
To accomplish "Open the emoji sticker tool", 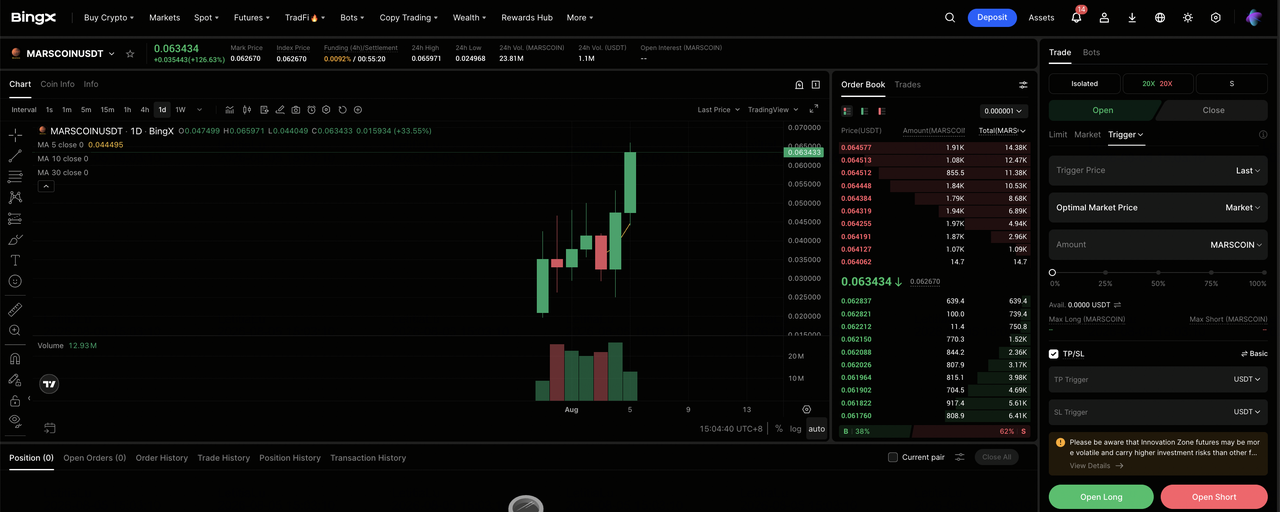I will click(x=15, y=281).
